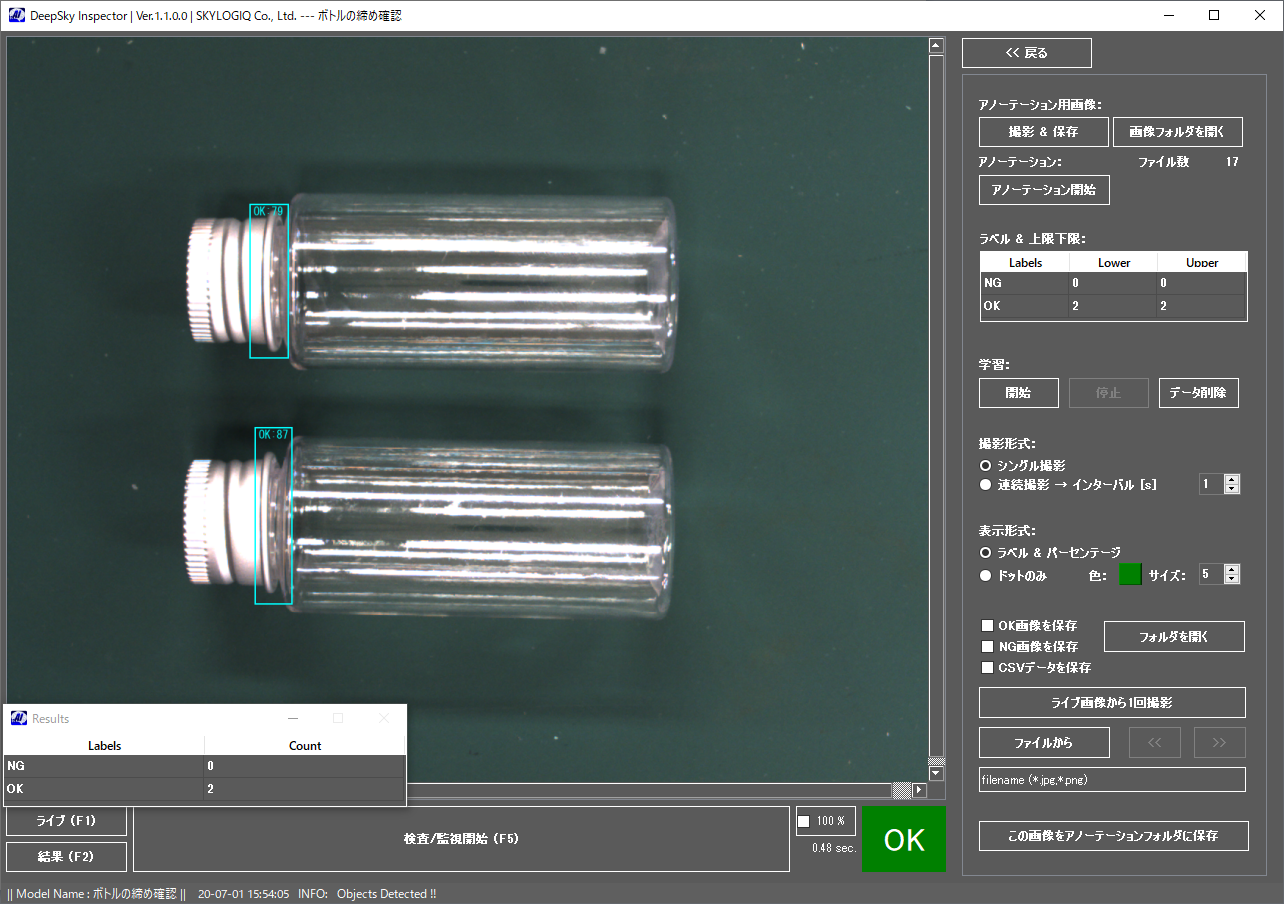
Task: Click the next file >> button
Action: click(1219, 742)
